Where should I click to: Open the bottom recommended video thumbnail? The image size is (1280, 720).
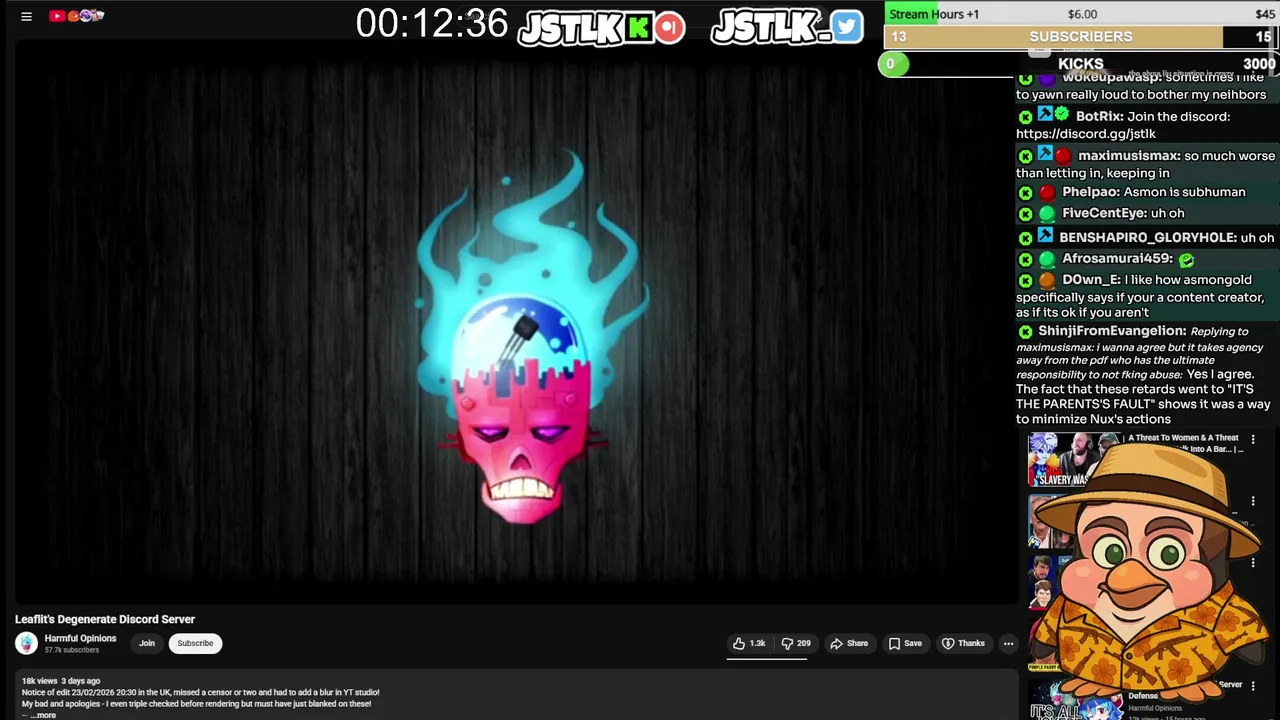pyautogui.click(x=1074, y=701)
